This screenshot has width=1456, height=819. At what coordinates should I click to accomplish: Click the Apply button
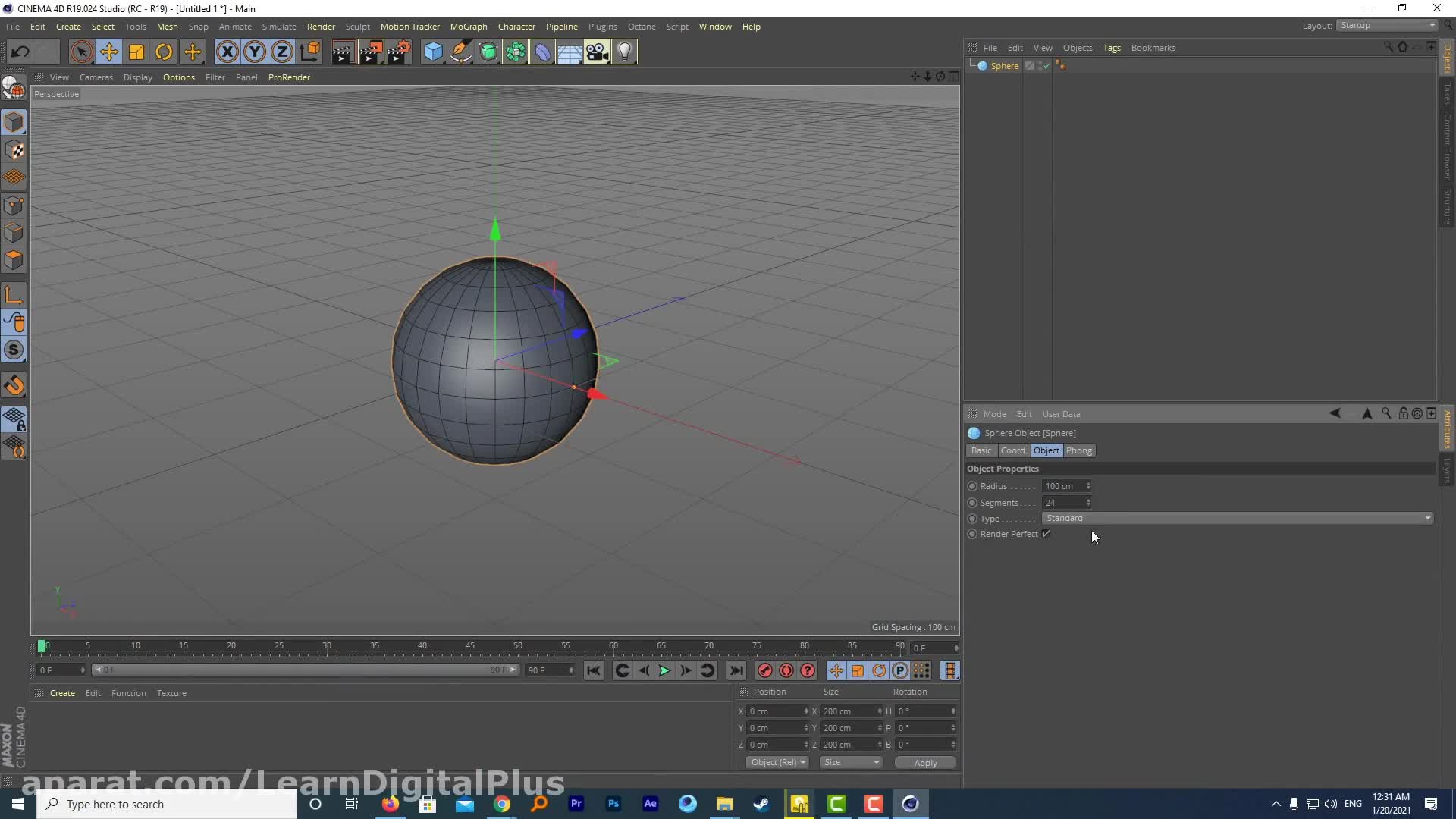tap(924, 762)
